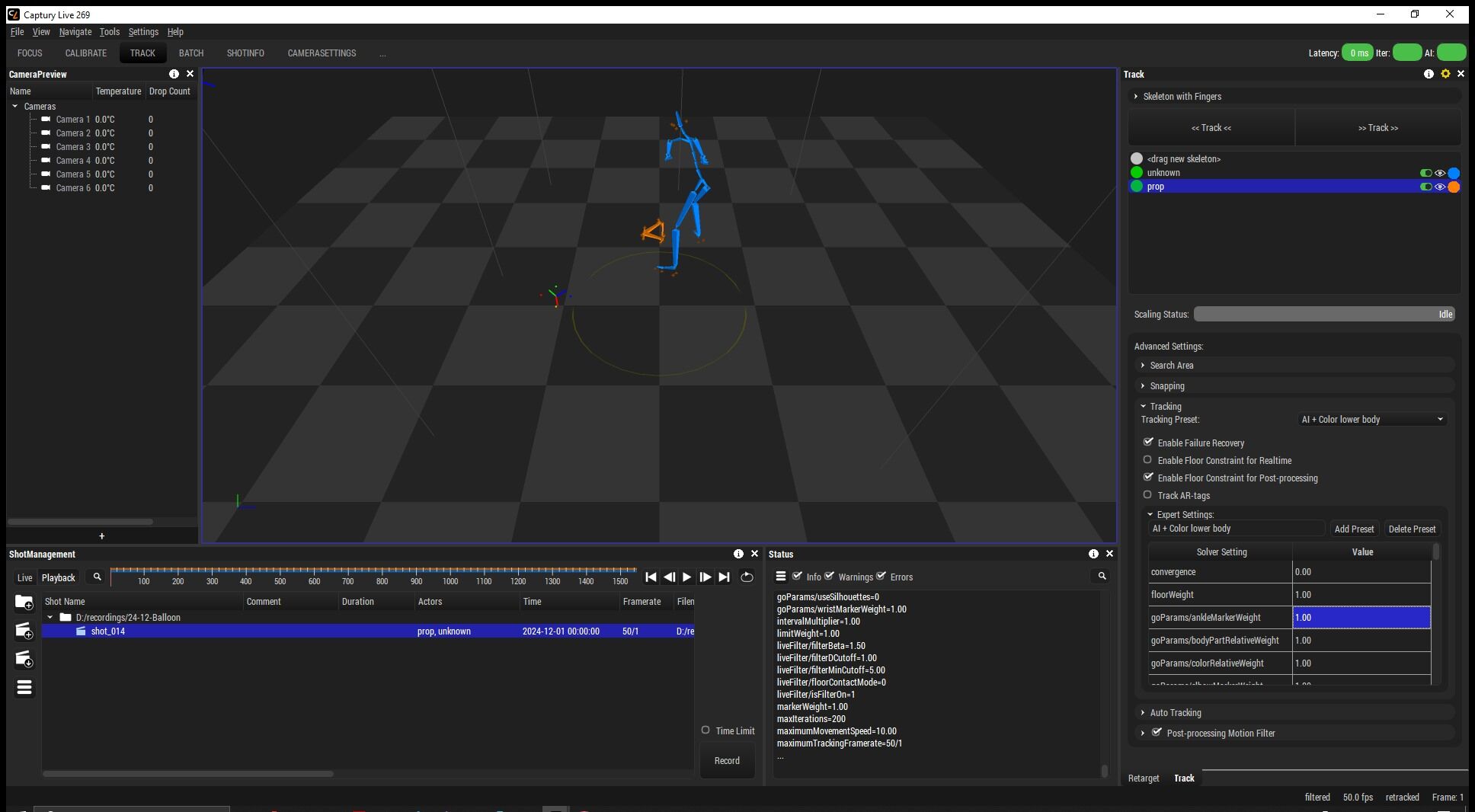
Task: Click the Record button
Action: (x=727, y=760)
